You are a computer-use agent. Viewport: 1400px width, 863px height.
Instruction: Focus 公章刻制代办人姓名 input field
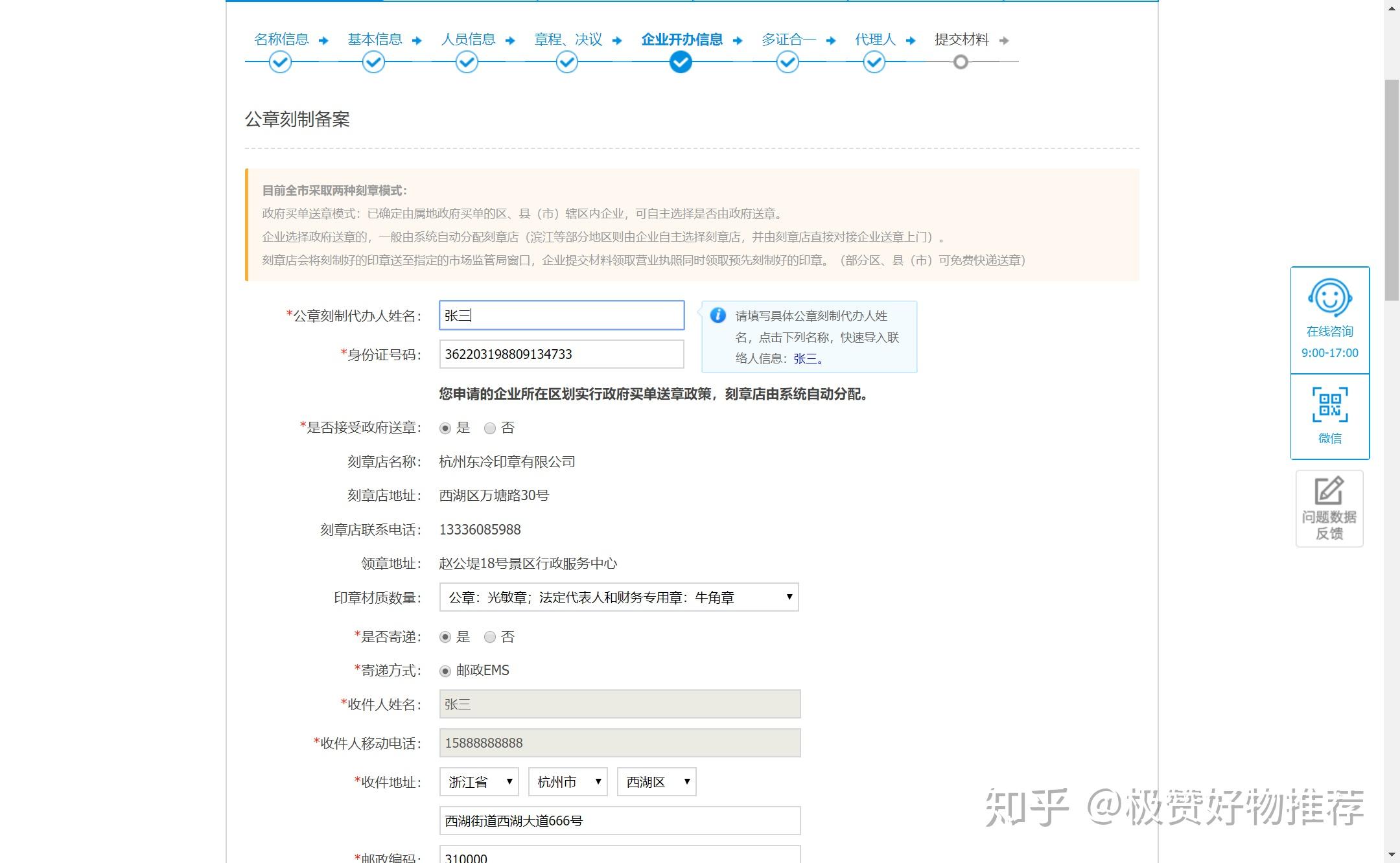click(x=562, y=316)
